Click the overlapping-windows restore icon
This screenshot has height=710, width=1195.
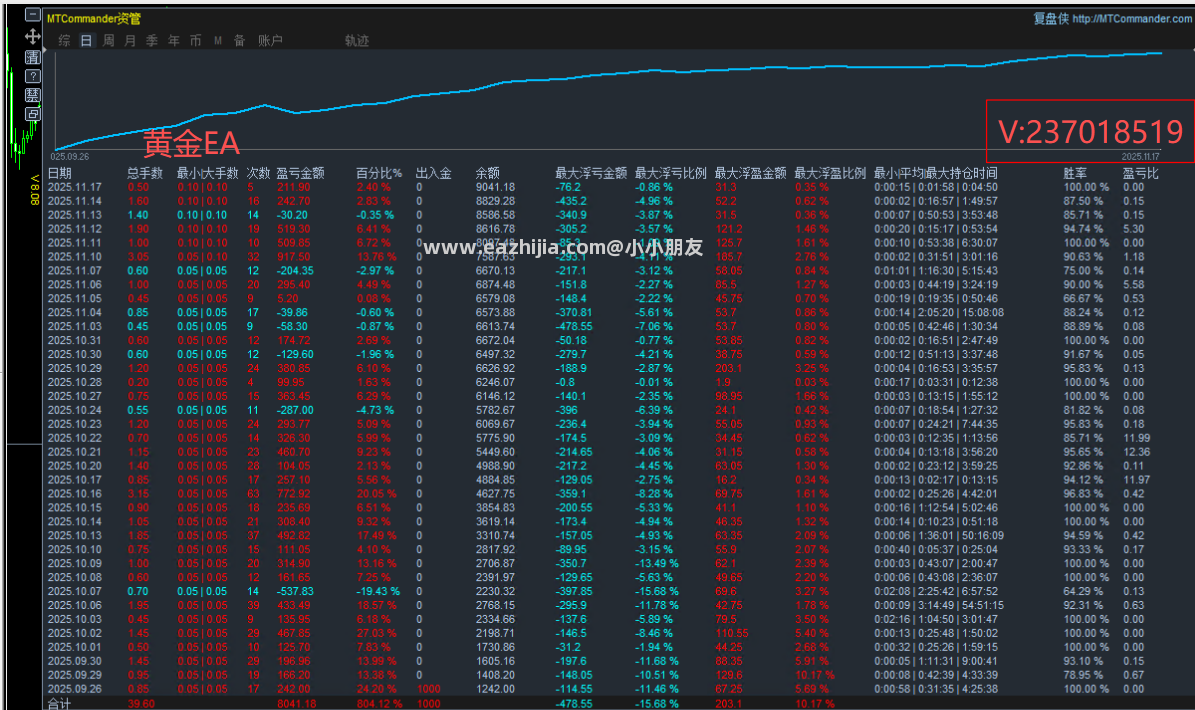click(x=33, y=114)
